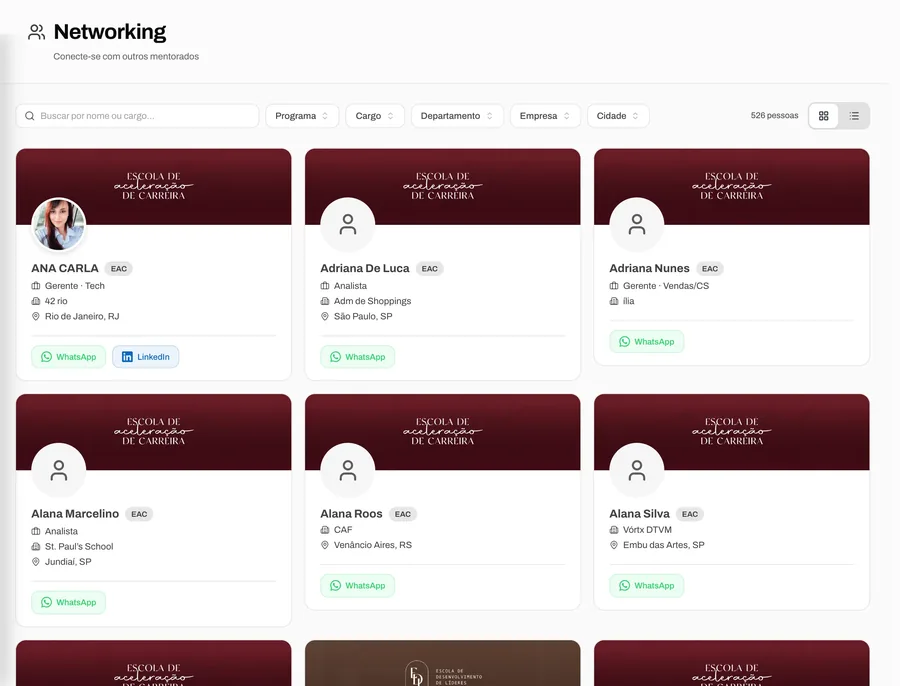Viewport: 900px width, 686px height.
Task: Click the location pin beside Venâncio Aires, RS
Action: tap(325, 545)
